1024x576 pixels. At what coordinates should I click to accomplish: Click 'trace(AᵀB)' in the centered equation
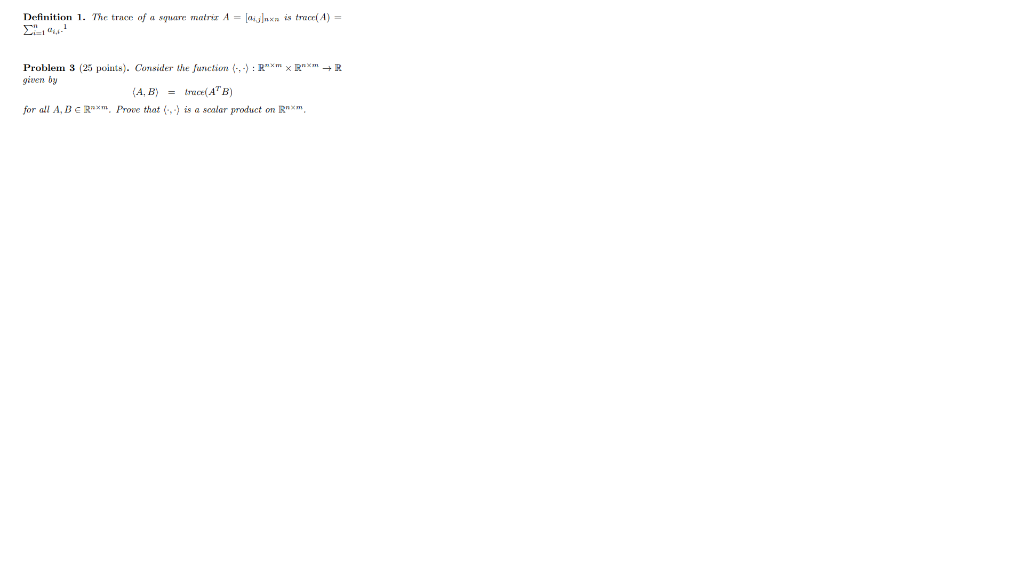[208, 91]
